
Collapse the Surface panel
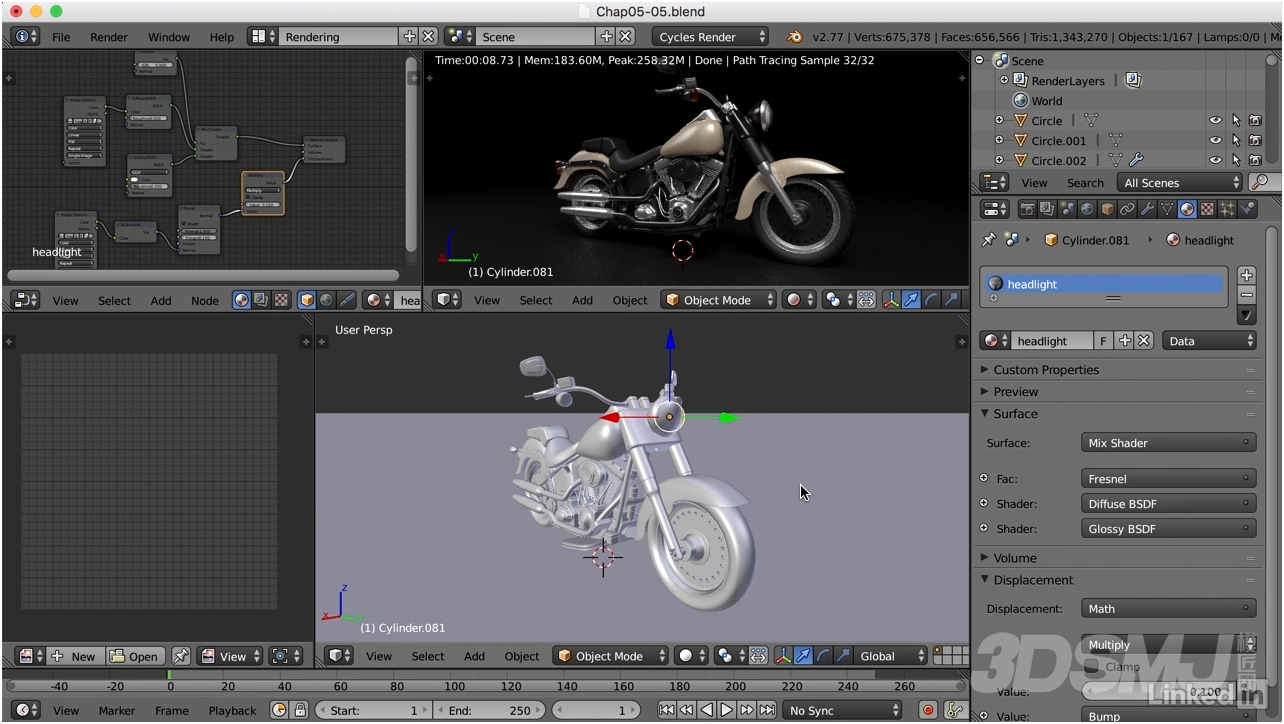1015,414
